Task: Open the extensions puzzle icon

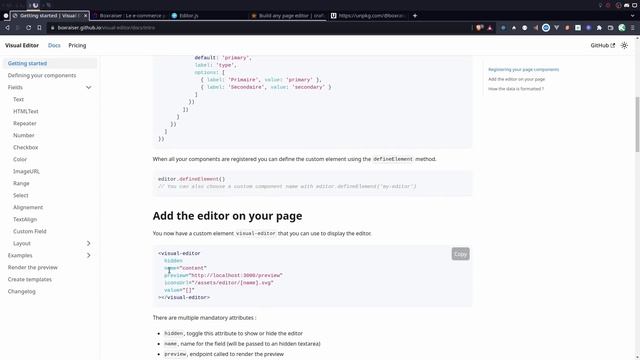Action: [599, 28]
